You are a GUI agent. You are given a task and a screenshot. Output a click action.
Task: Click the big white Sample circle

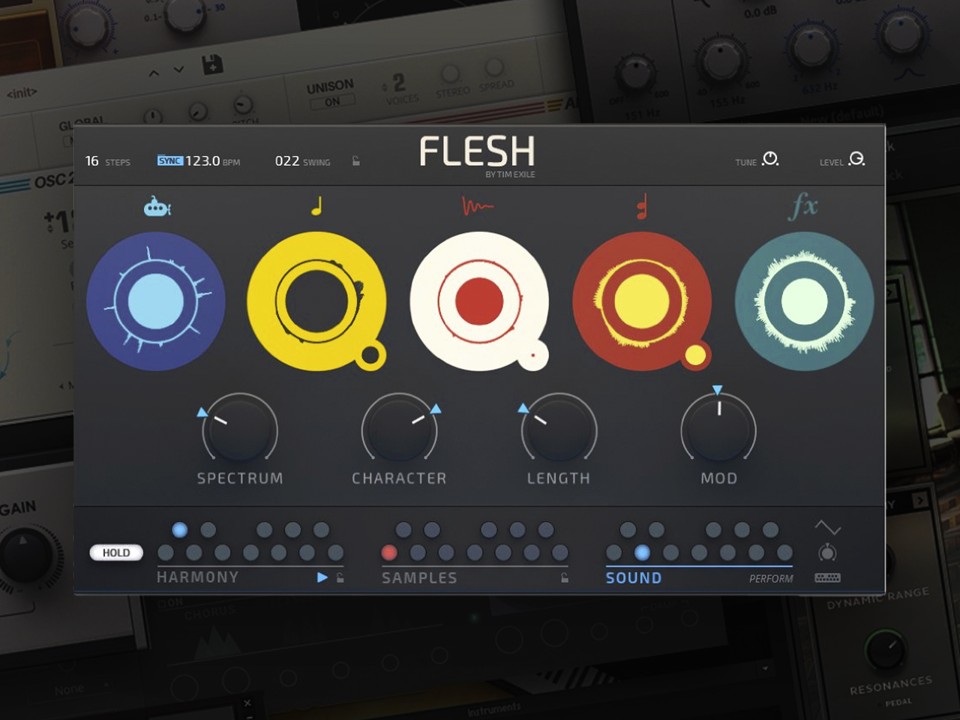pyautogui.click(x=479, y=301)
